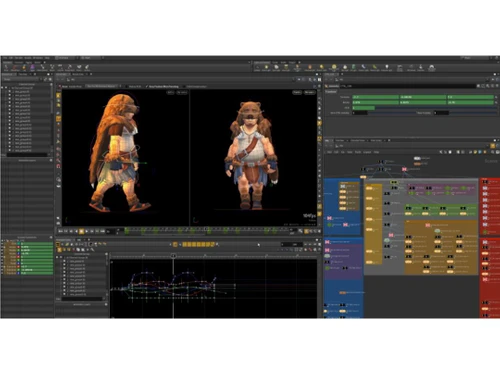Add a new pane tab beside Asset Browser
500x375 pixels.
(389, 140)
